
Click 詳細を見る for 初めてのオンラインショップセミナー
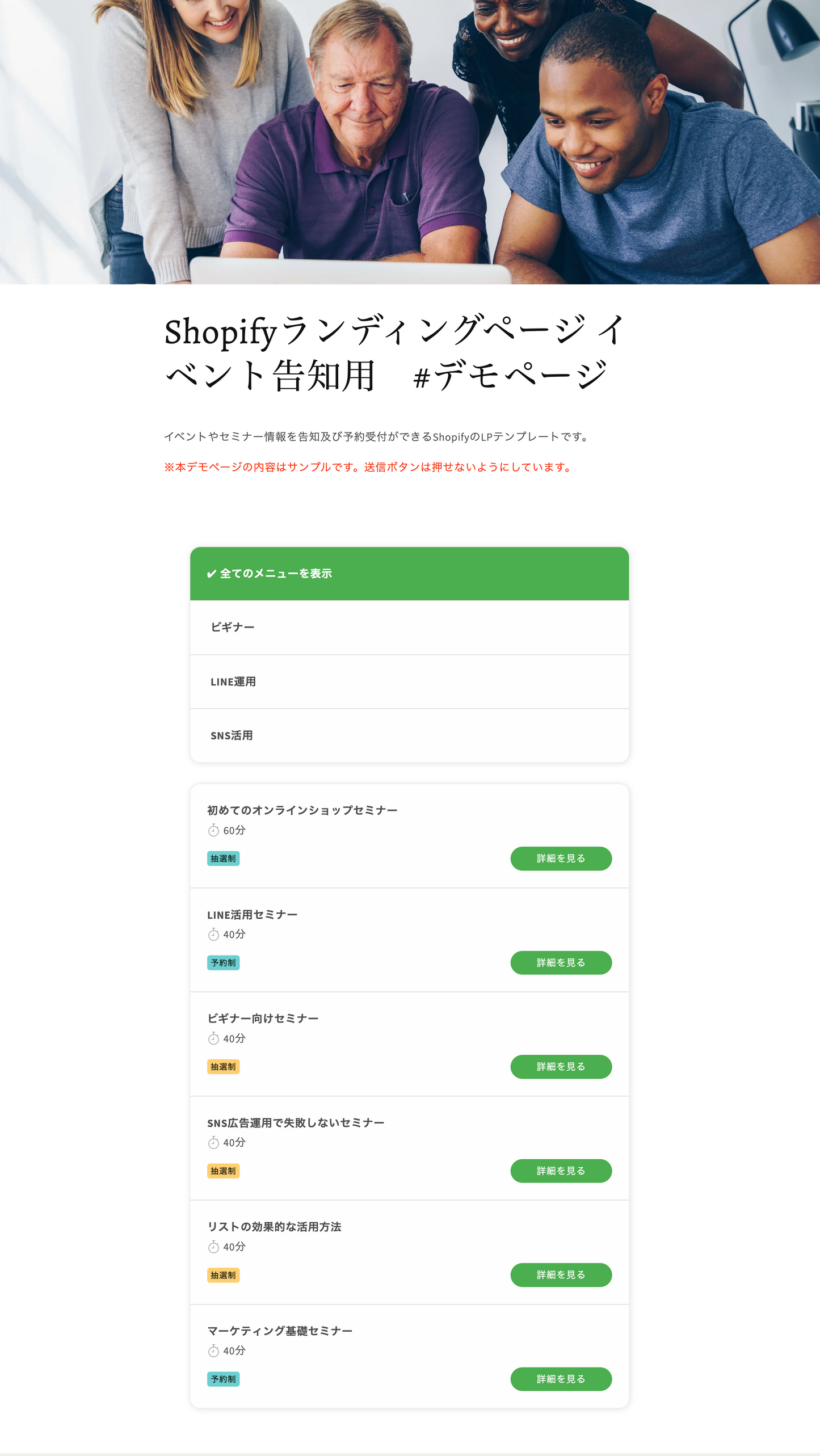click(561, 859)
